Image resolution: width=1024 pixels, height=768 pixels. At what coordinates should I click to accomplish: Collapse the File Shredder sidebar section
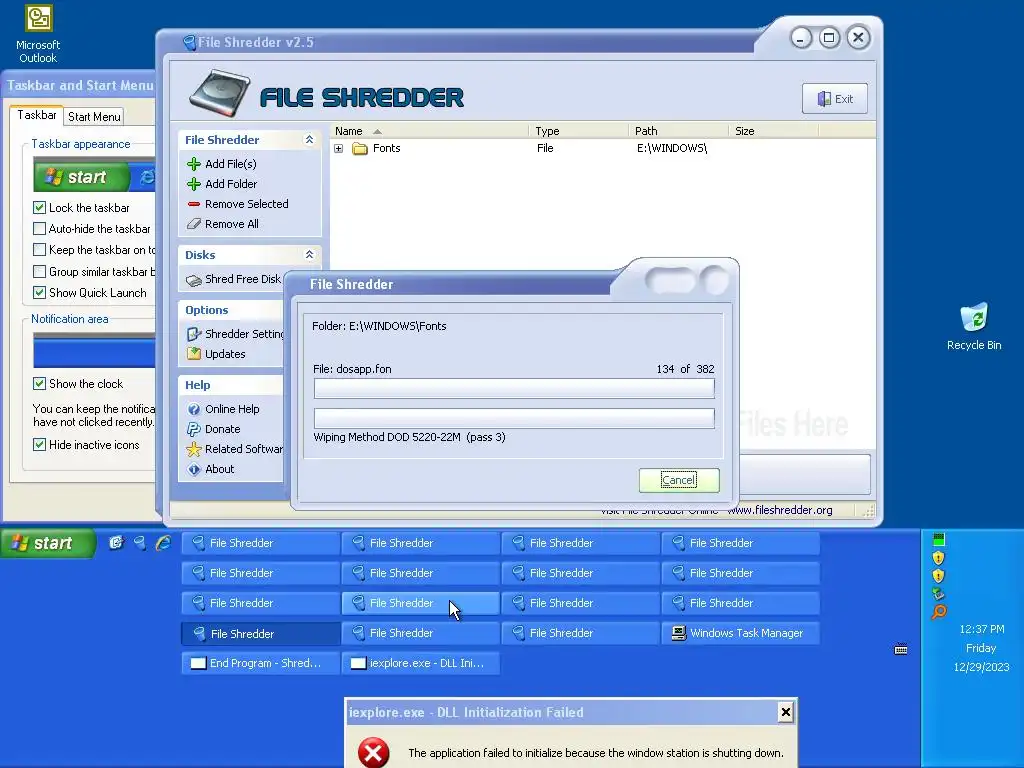(310, 140)
